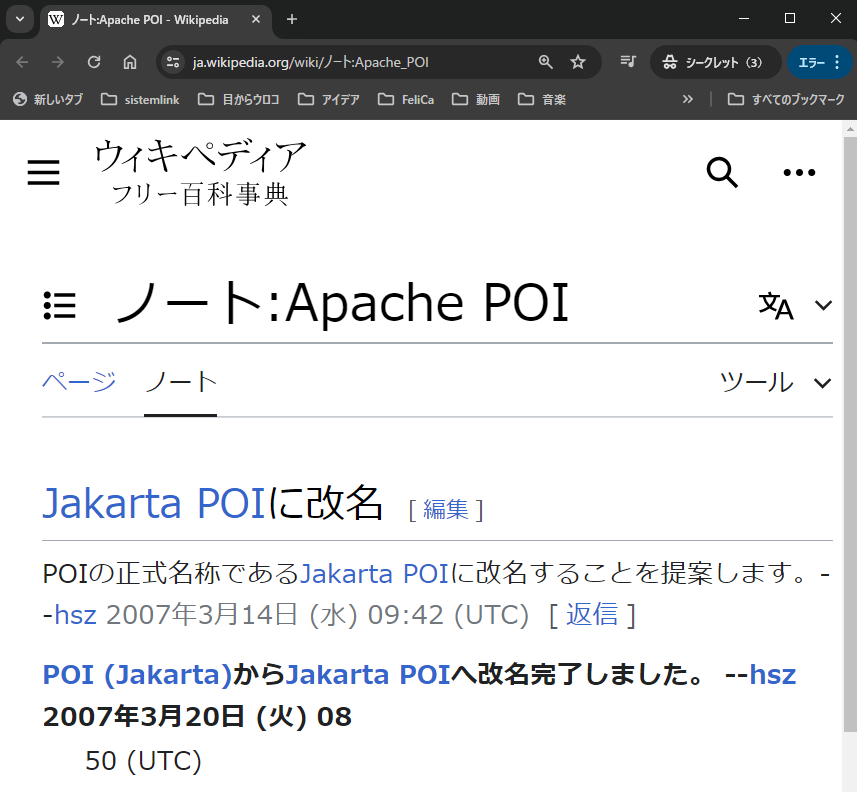Viewport: 857px width, 792px height.
Task: Click the table of contents icon beside the title
Action: click(x=59, y=304)
